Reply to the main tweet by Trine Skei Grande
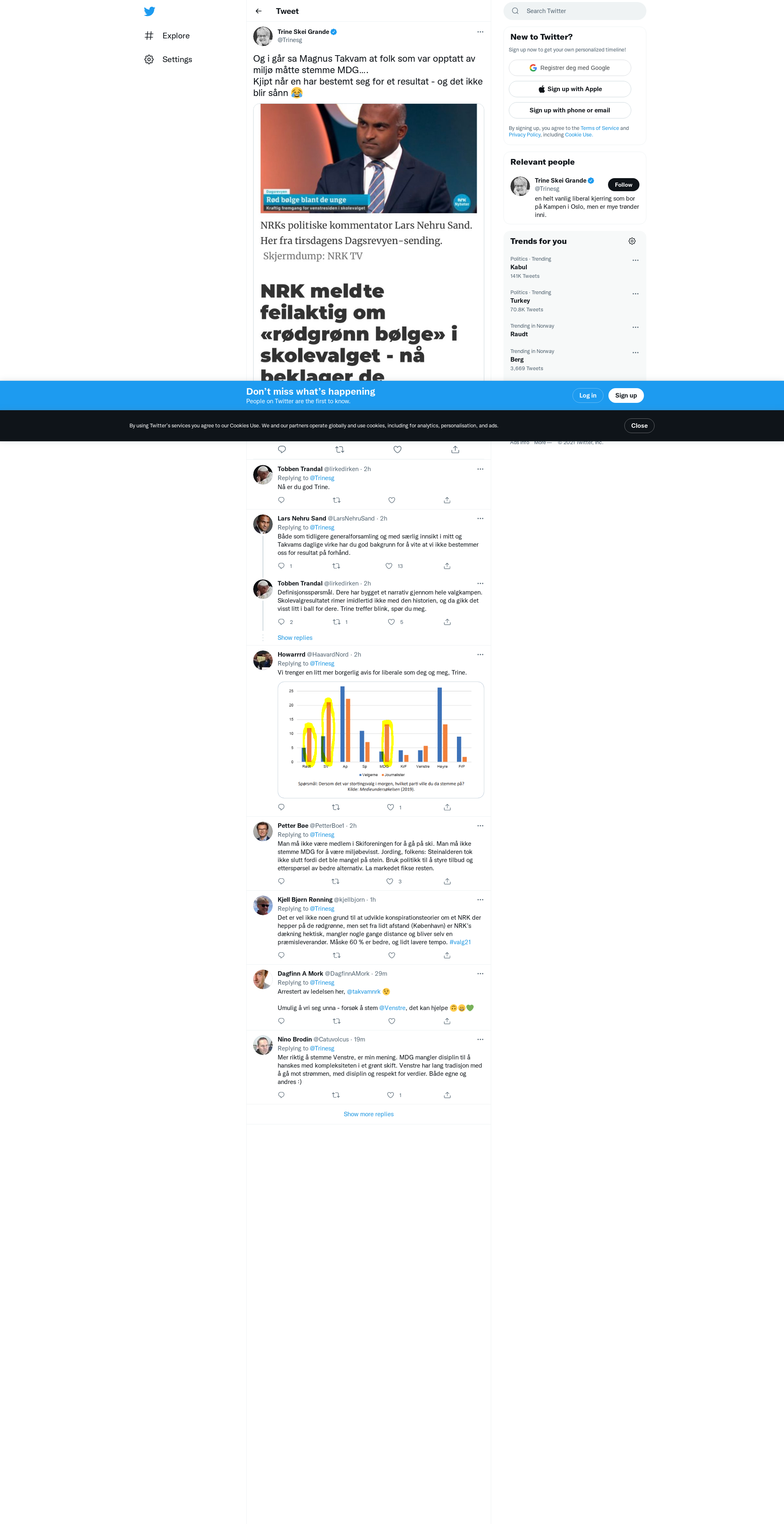The width and height of the screenshot is (784, 1524). point(282,449)
